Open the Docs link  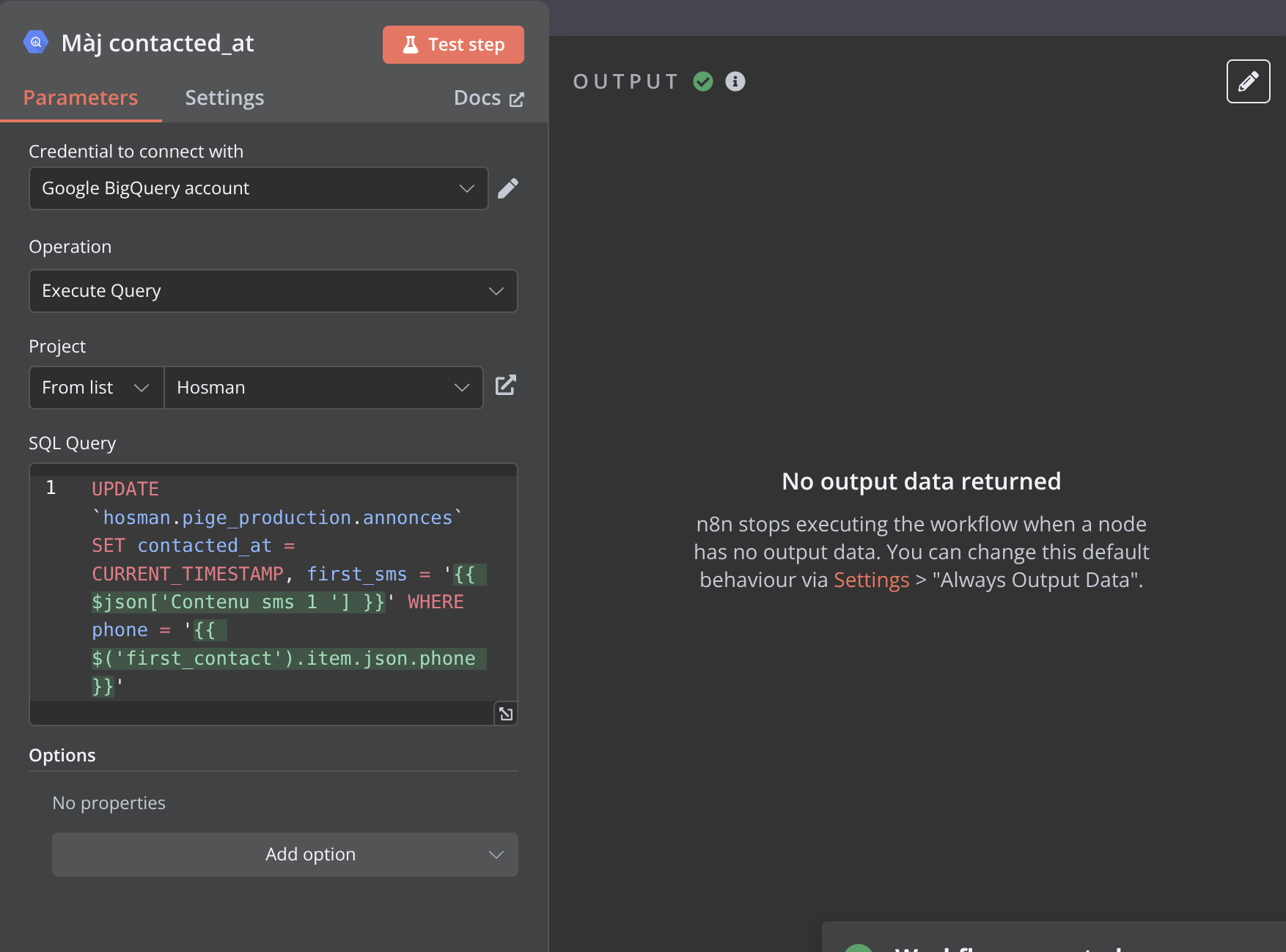coord(488,98)
